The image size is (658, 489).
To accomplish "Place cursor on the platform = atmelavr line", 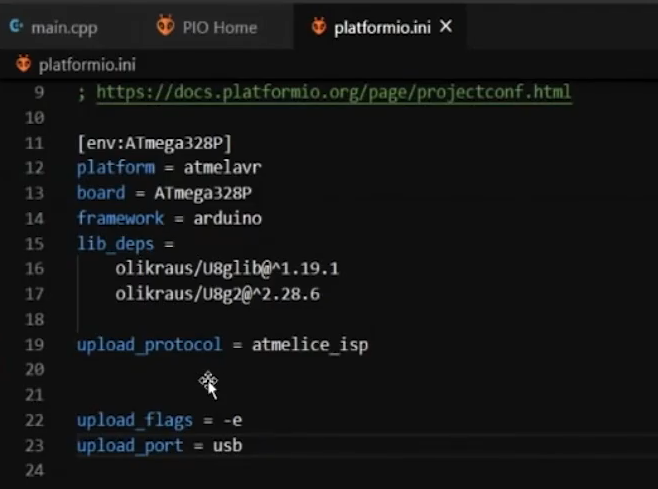I will point(169,167).
